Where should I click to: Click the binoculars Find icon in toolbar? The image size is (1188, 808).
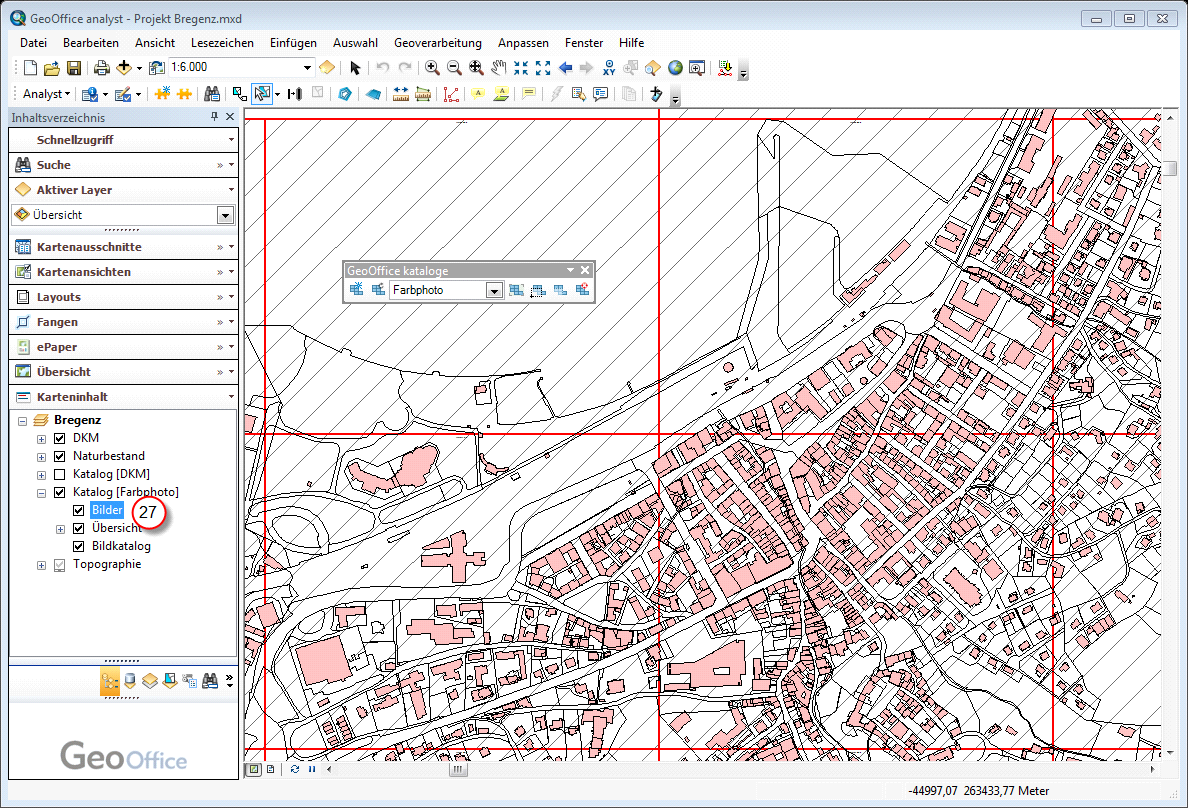pyautogui.click(x=212, y=94)
